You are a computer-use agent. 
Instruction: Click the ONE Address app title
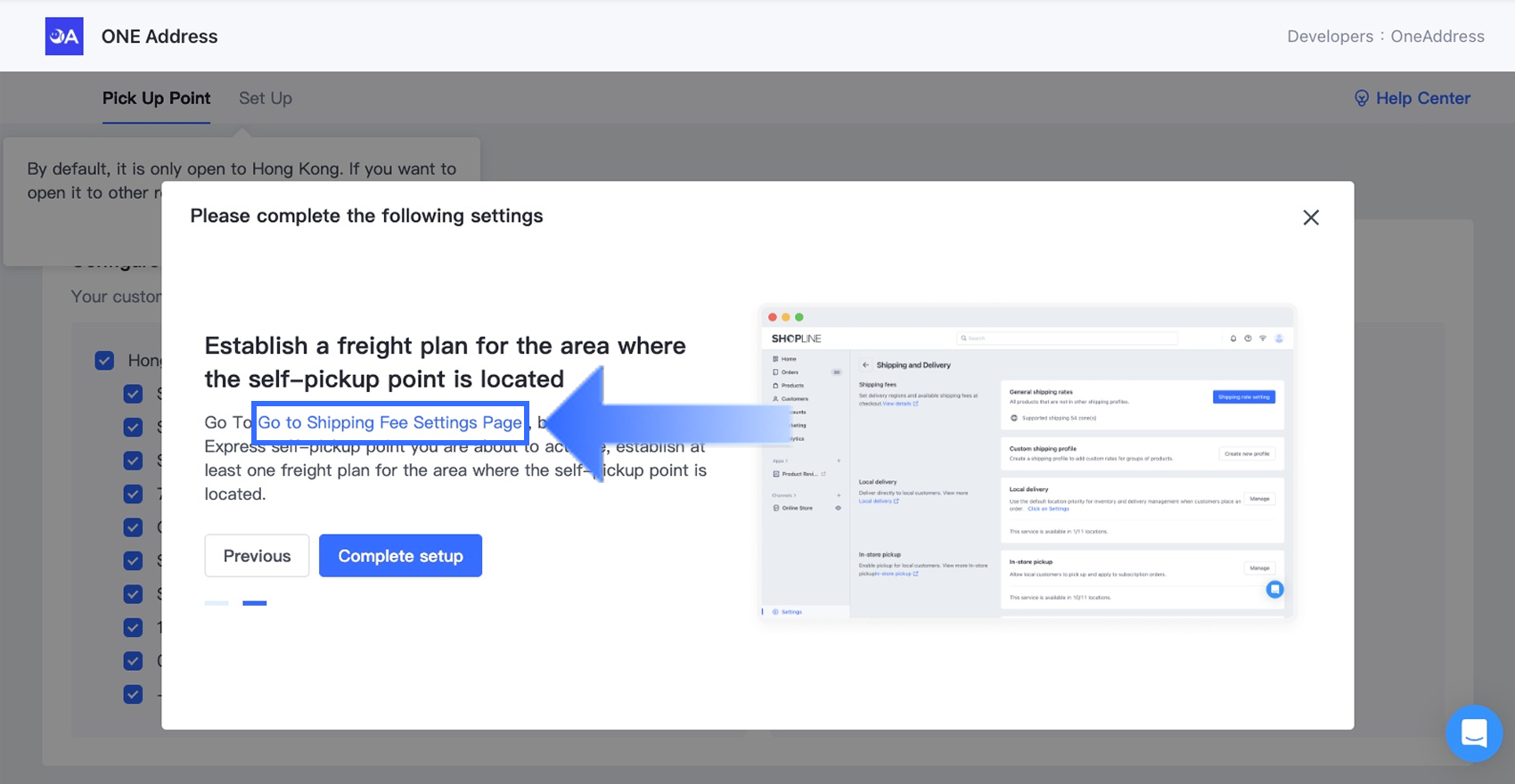pyautogui.click(x=160, y=37)
